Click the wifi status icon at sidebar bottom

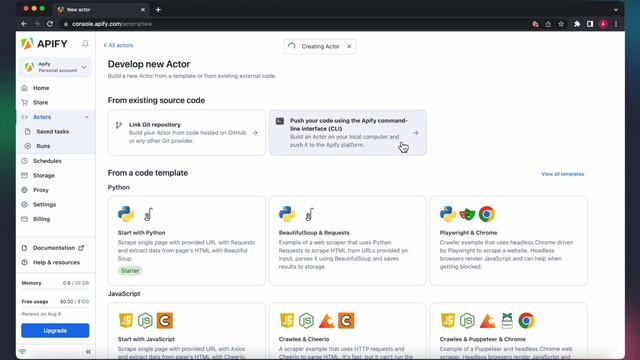coord(22,351)
